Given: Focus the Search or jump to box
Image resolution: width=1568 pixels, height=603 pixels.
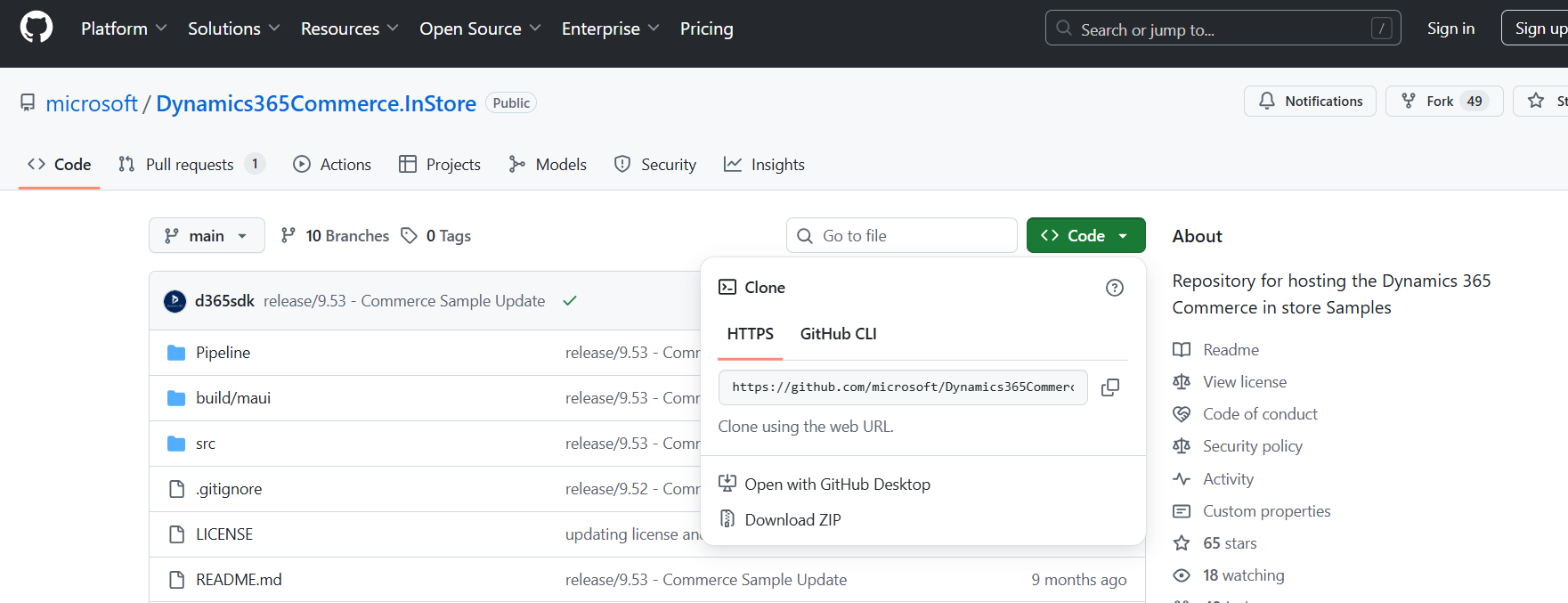Looking at the screenshot, I should point(1222,29).
